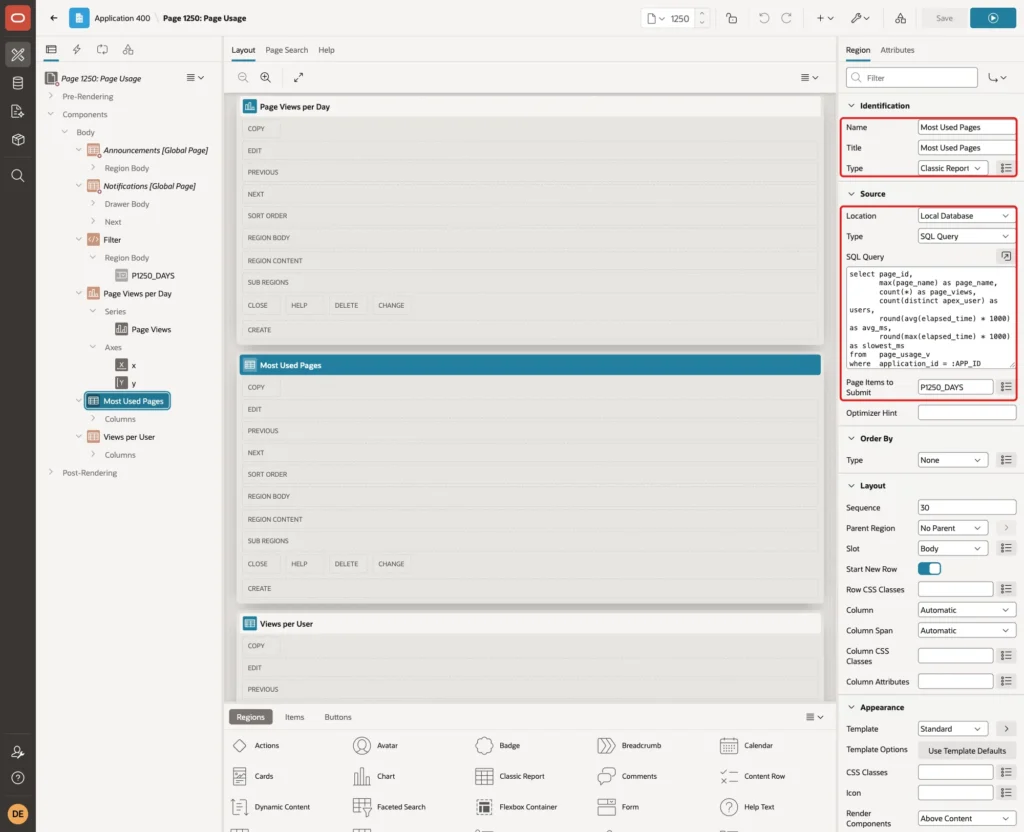Open the Page Search tab
Image resolution: width=1024 pixels, height=832 pixels.
point(286,50)
